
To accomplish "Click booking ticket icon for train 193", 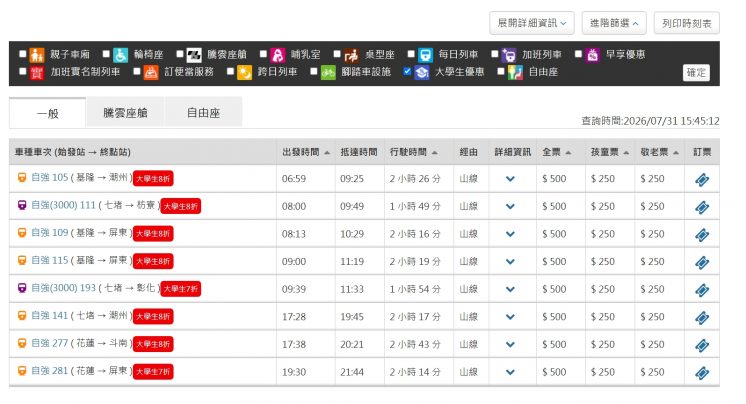I will point(702,290).
